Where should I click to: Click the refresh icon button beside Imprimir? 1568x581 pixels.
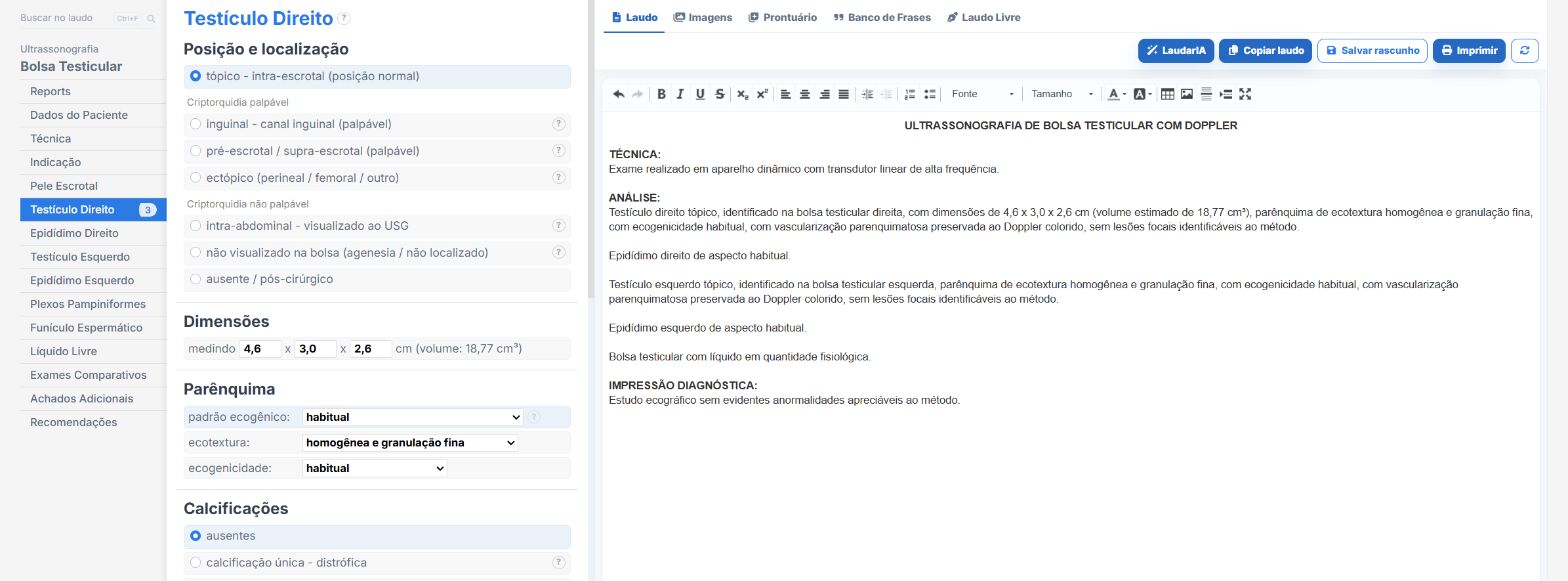click(x=1524, y=50)
